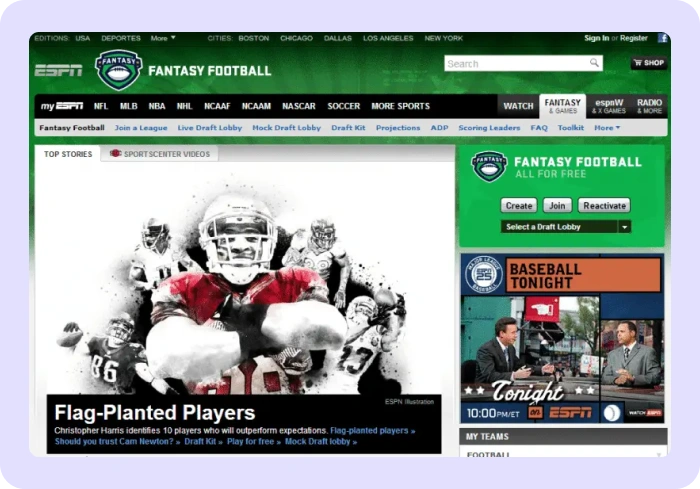
Task: Click the Draft Kit » story link
Action: tap(204, 441)
